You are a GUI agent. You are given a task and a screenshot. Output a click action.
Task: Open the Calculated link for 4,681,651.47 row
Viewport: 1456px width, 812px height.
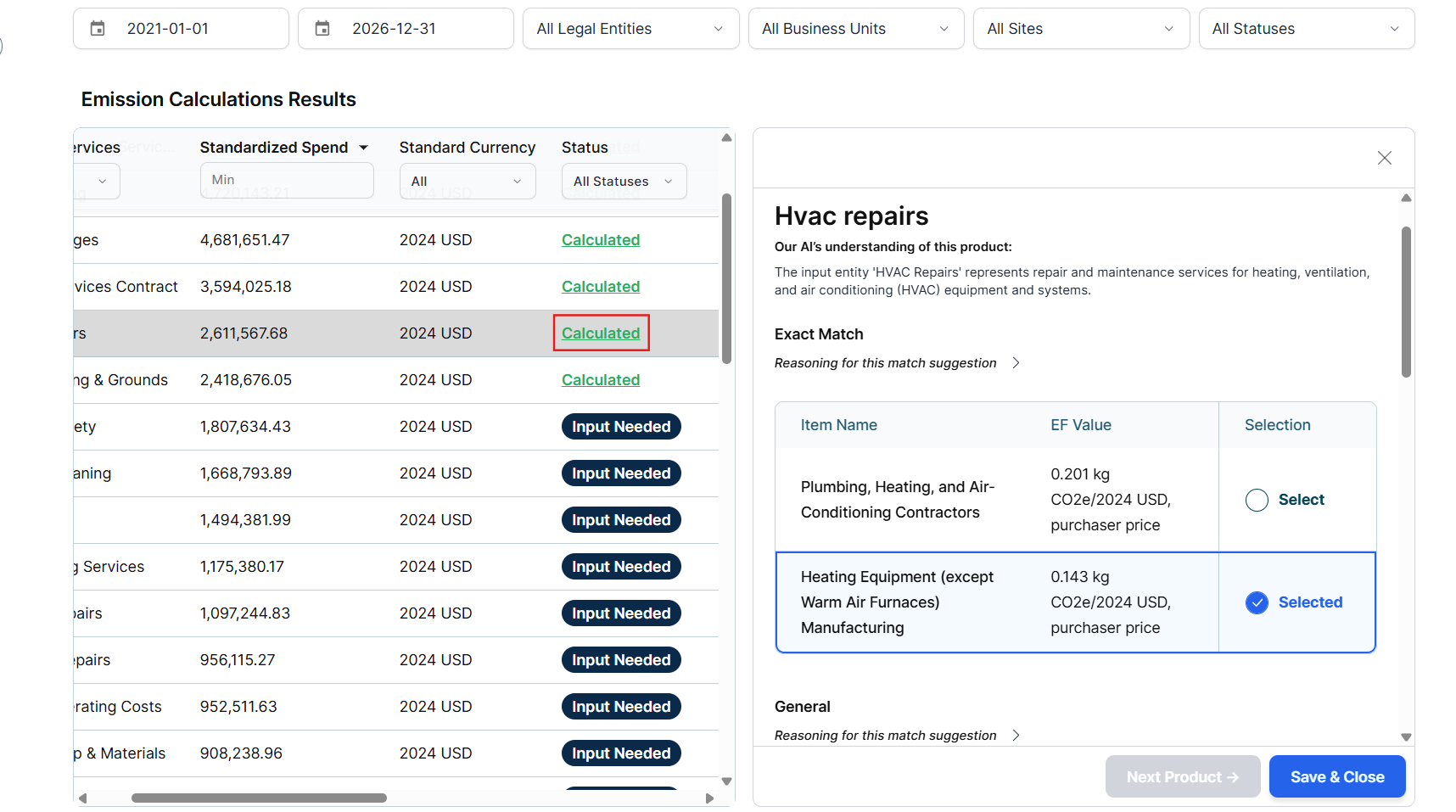pos(600,240)
